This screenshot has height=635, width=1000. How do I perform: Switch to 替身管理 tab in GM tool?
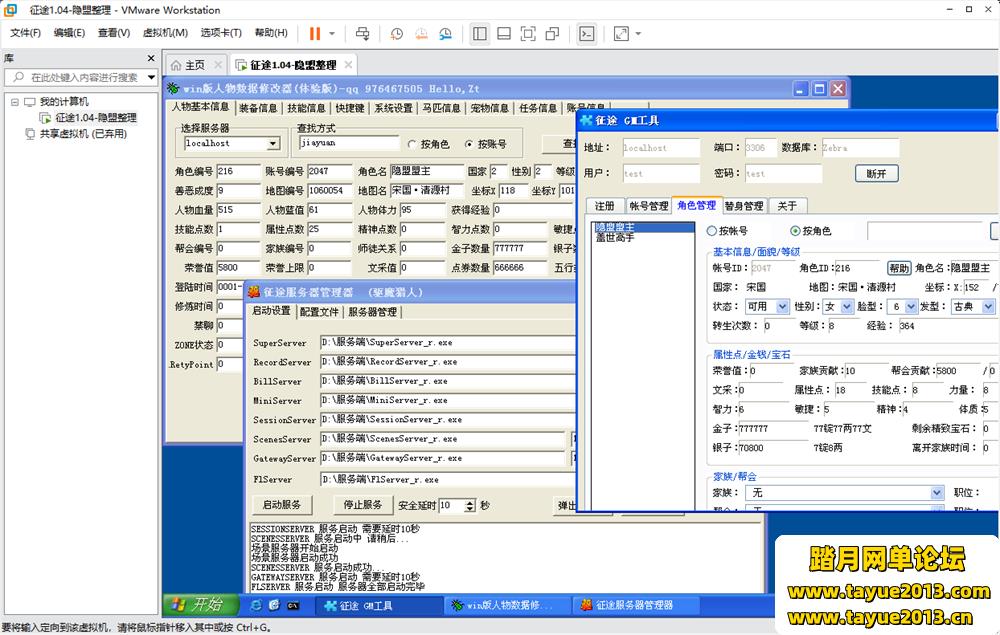[x=744, y=205]
